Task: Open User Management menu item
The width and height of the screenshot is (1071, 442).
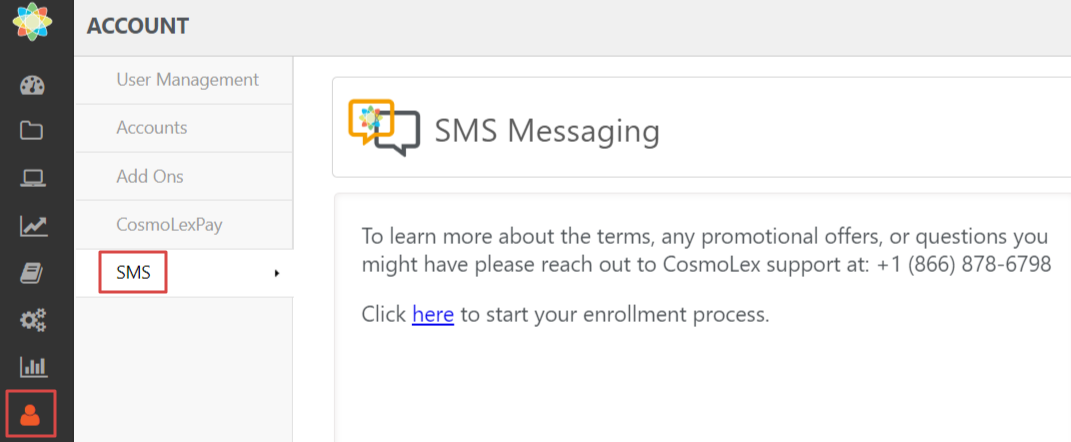Action: 187,80
